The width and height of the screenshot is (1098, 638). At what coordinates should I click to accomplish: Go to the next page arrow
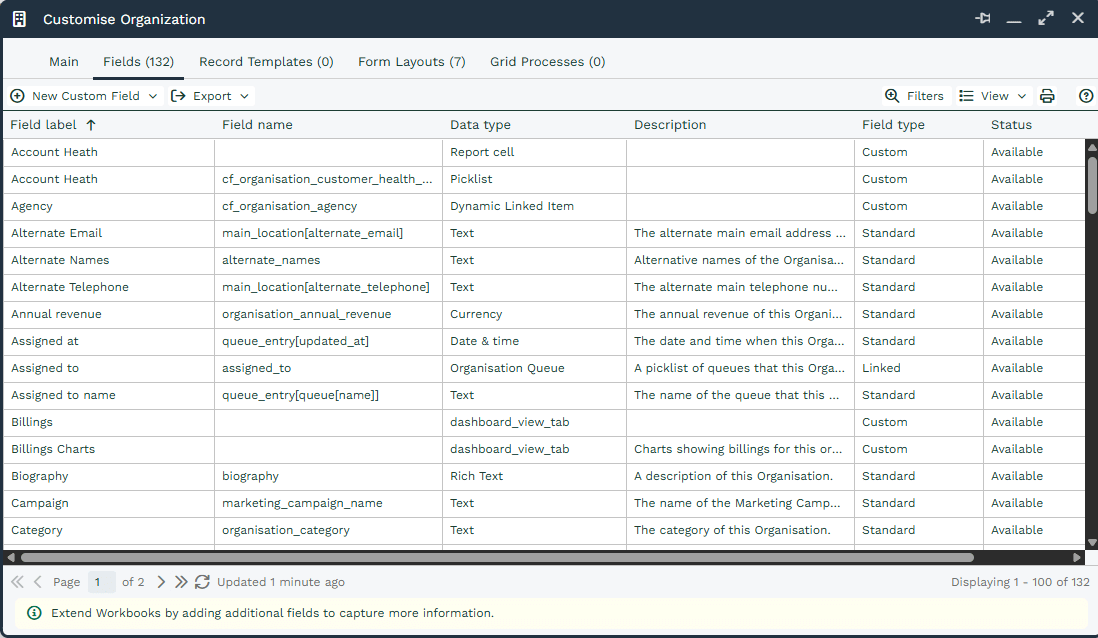tap(161, 582)
